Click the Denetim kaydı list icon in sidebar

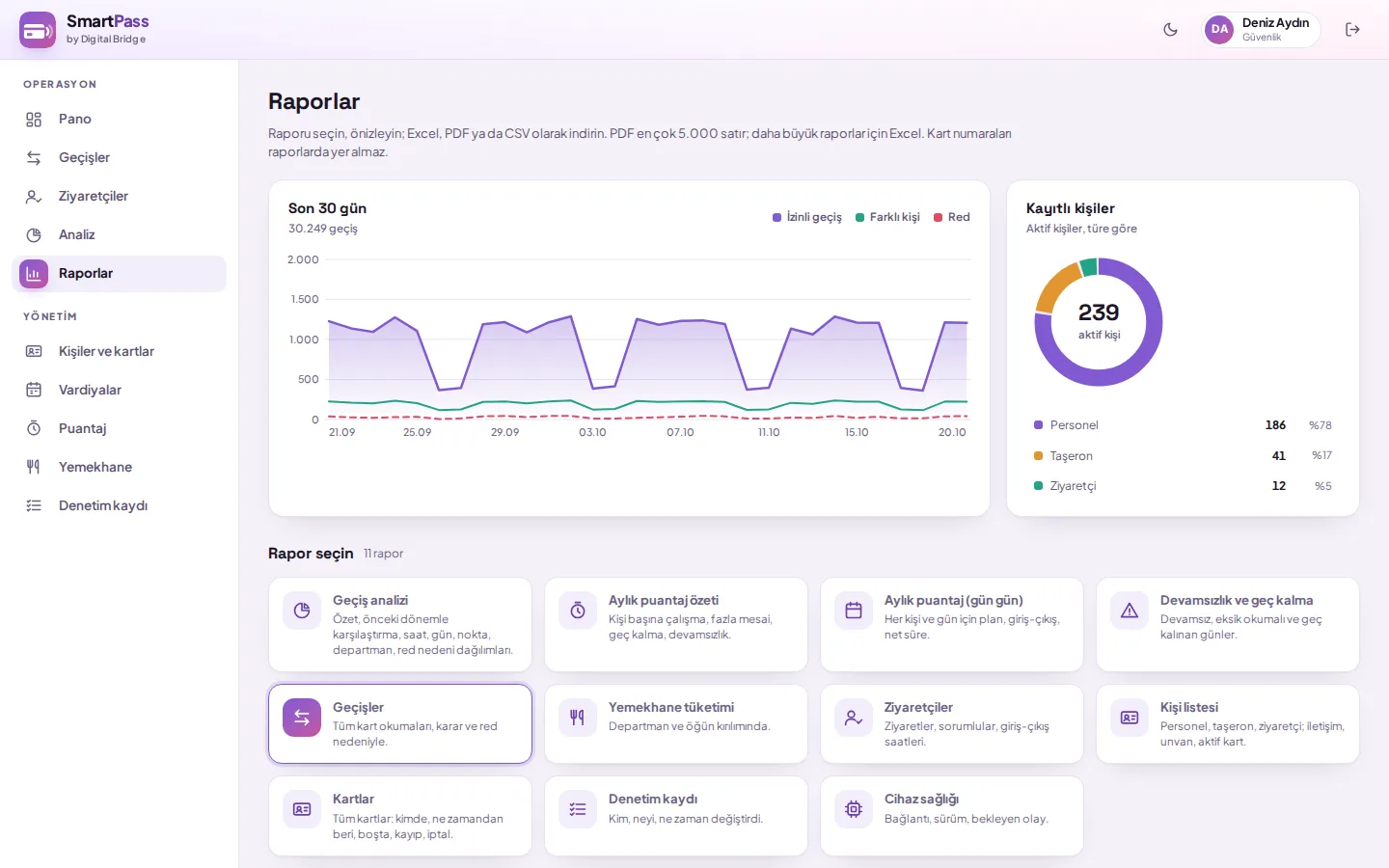(34, 506)
